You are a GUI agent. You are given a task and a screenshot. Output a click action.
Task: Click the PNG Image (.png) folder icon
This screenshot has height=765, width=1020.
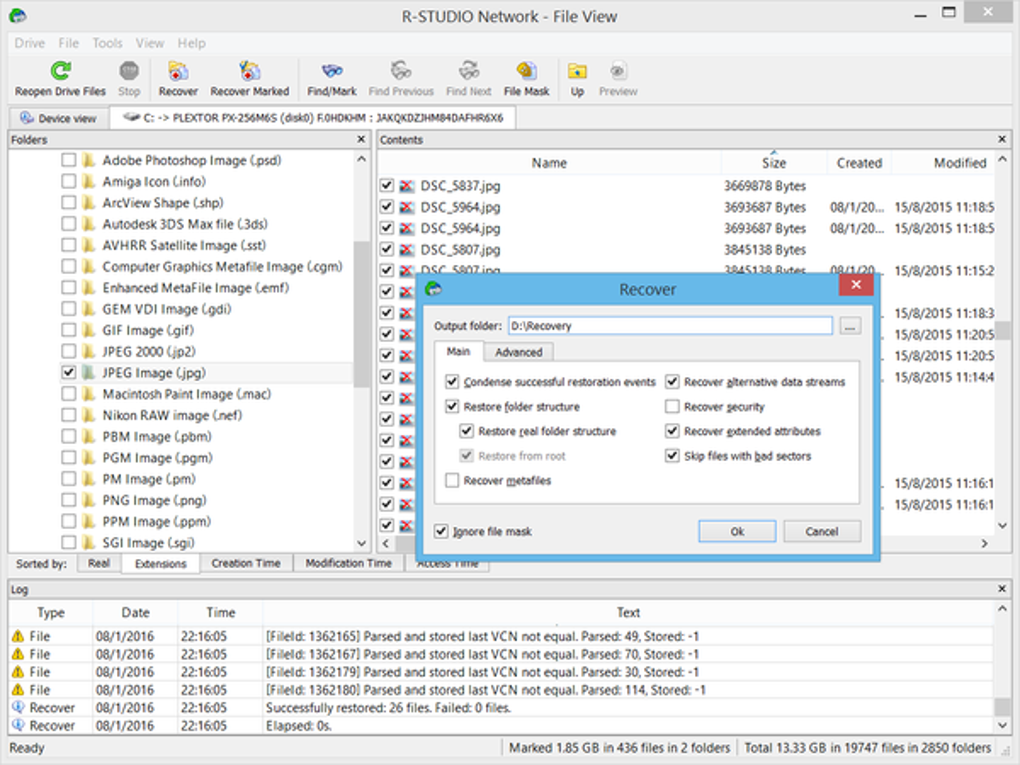pyautogui.click(x=88, y=500)
